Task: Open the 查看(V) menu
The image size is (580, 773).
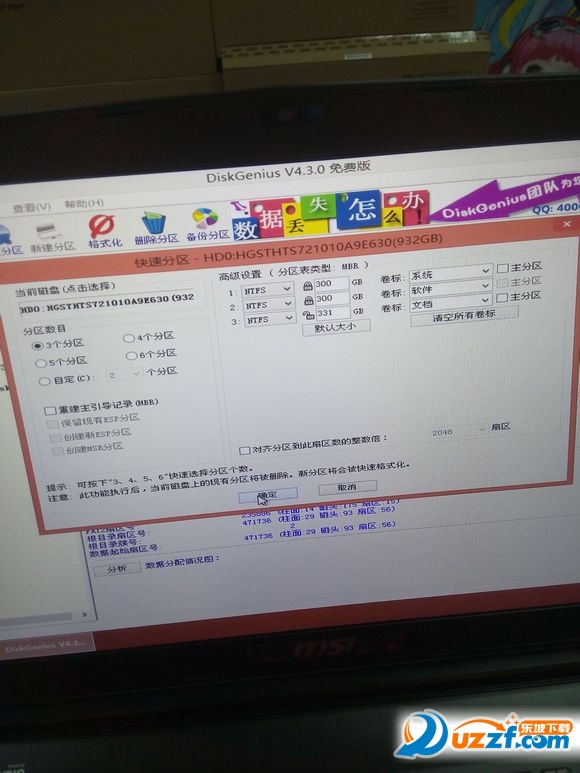Action: [31, 207]
